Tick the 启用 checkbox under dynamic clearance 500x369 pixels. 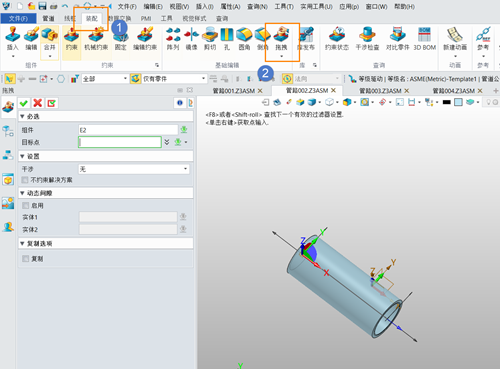[x=25, y=206]
